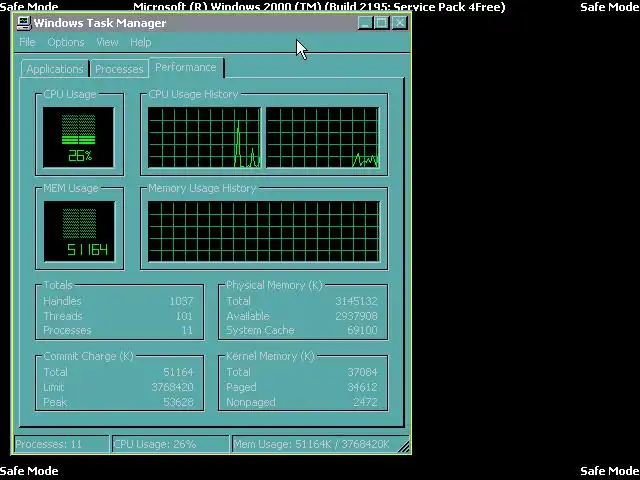Switch to the Applications tab
640x480 pixels.
coord(55,69)
